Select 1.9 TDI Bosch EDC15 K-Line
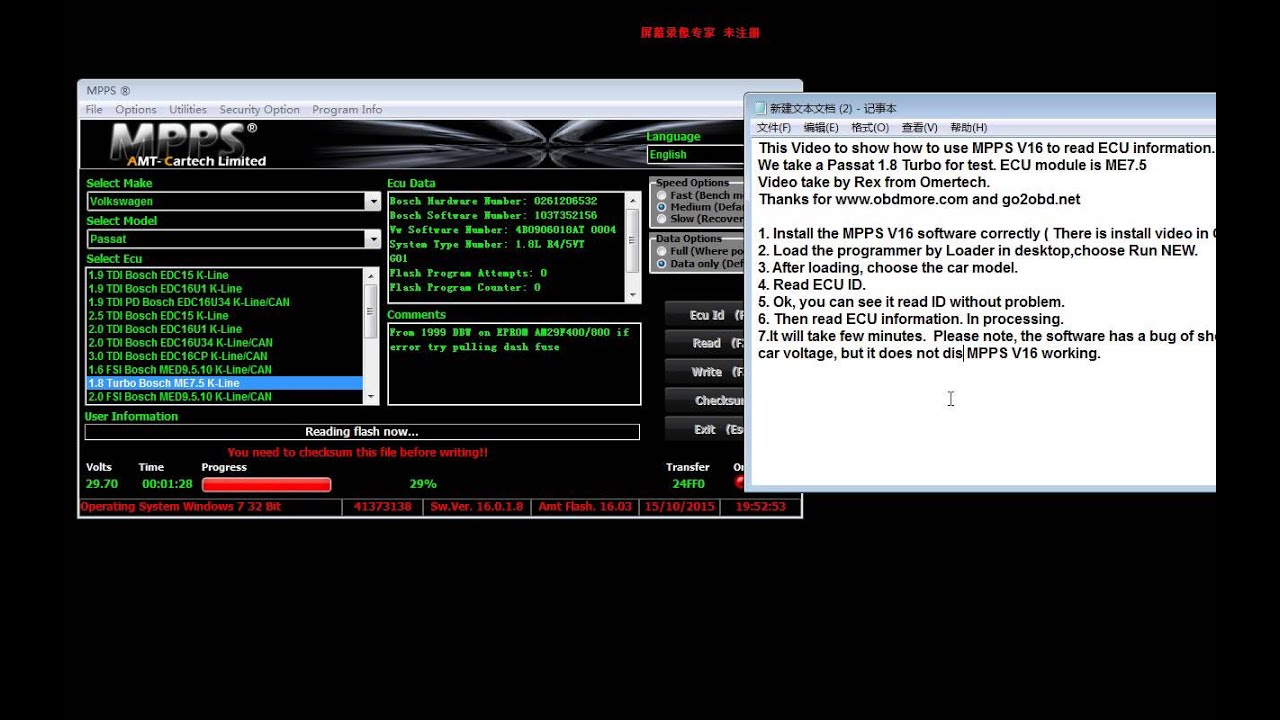The image size is (1280, 720). tap(158, 275)
